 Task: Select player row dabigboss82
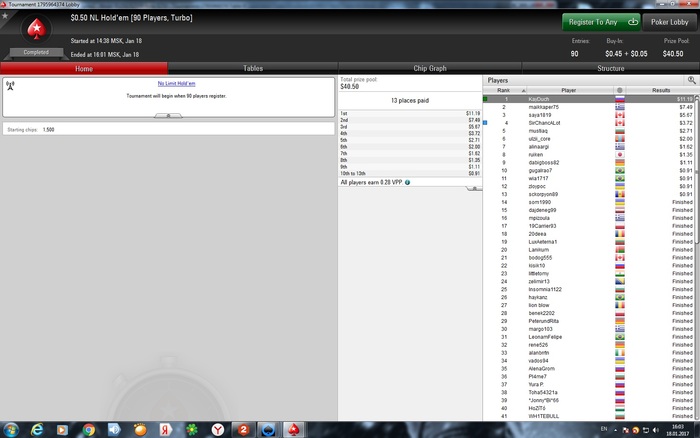tap(588, 163)
